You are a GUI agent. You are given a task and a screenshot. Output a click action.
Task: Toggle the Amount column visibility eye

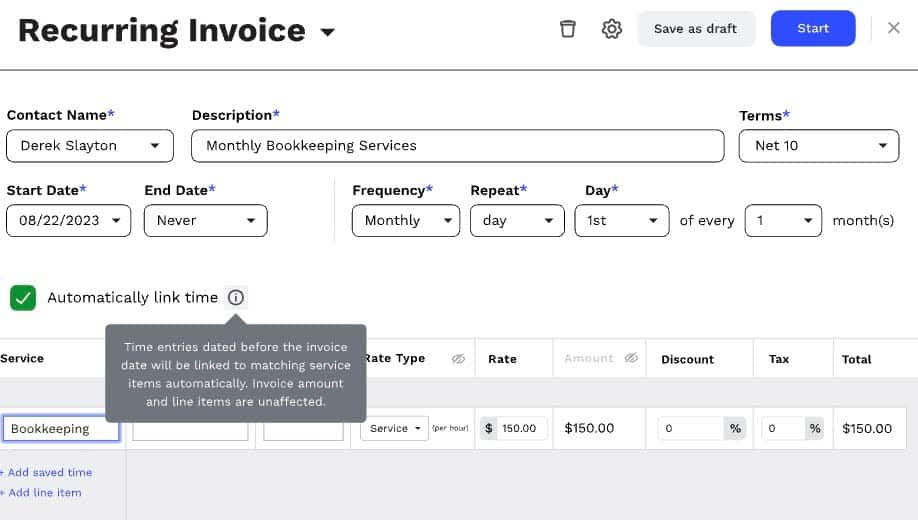point(631,358)
